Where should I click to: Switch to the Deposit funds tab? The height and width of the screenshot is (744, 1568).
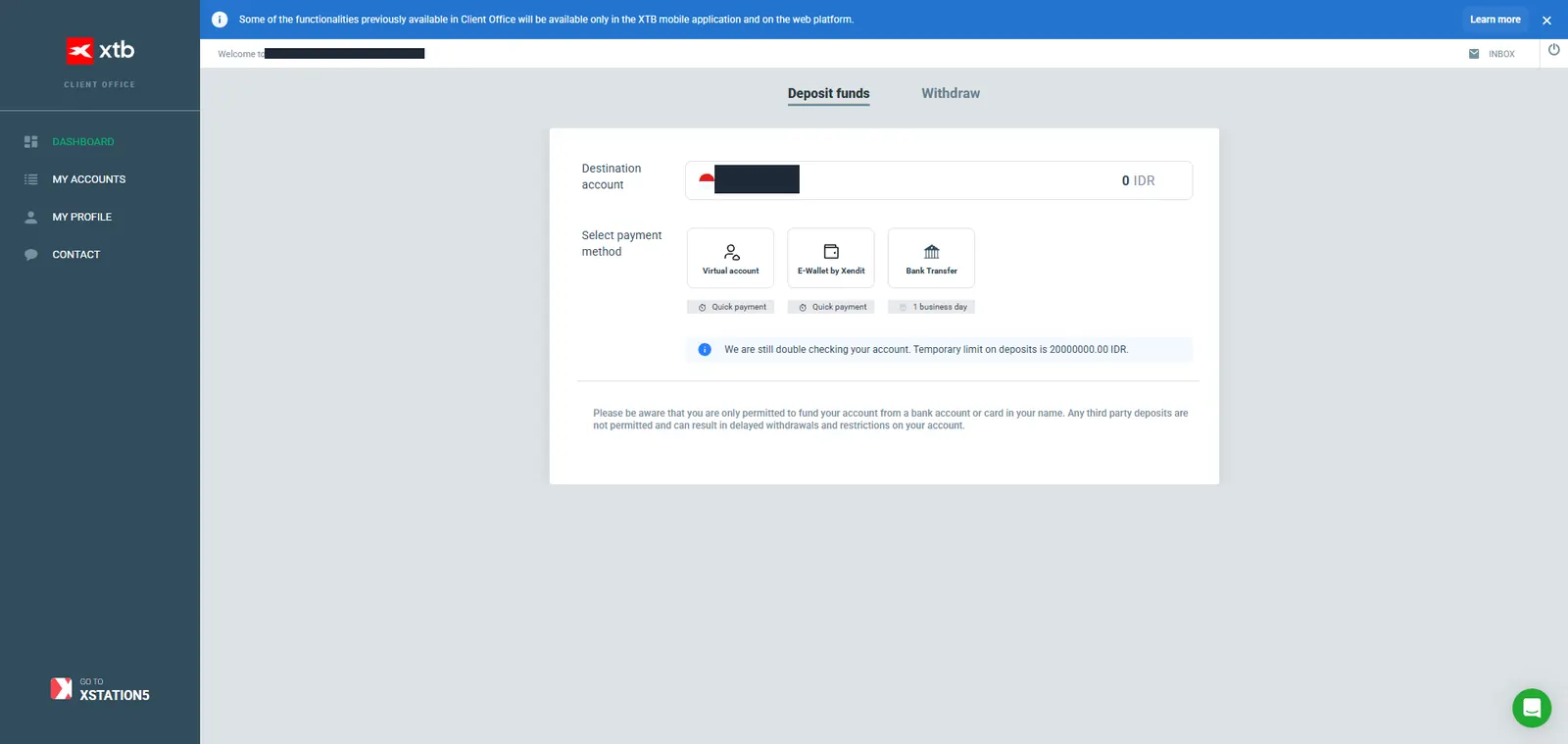[829, 94]
